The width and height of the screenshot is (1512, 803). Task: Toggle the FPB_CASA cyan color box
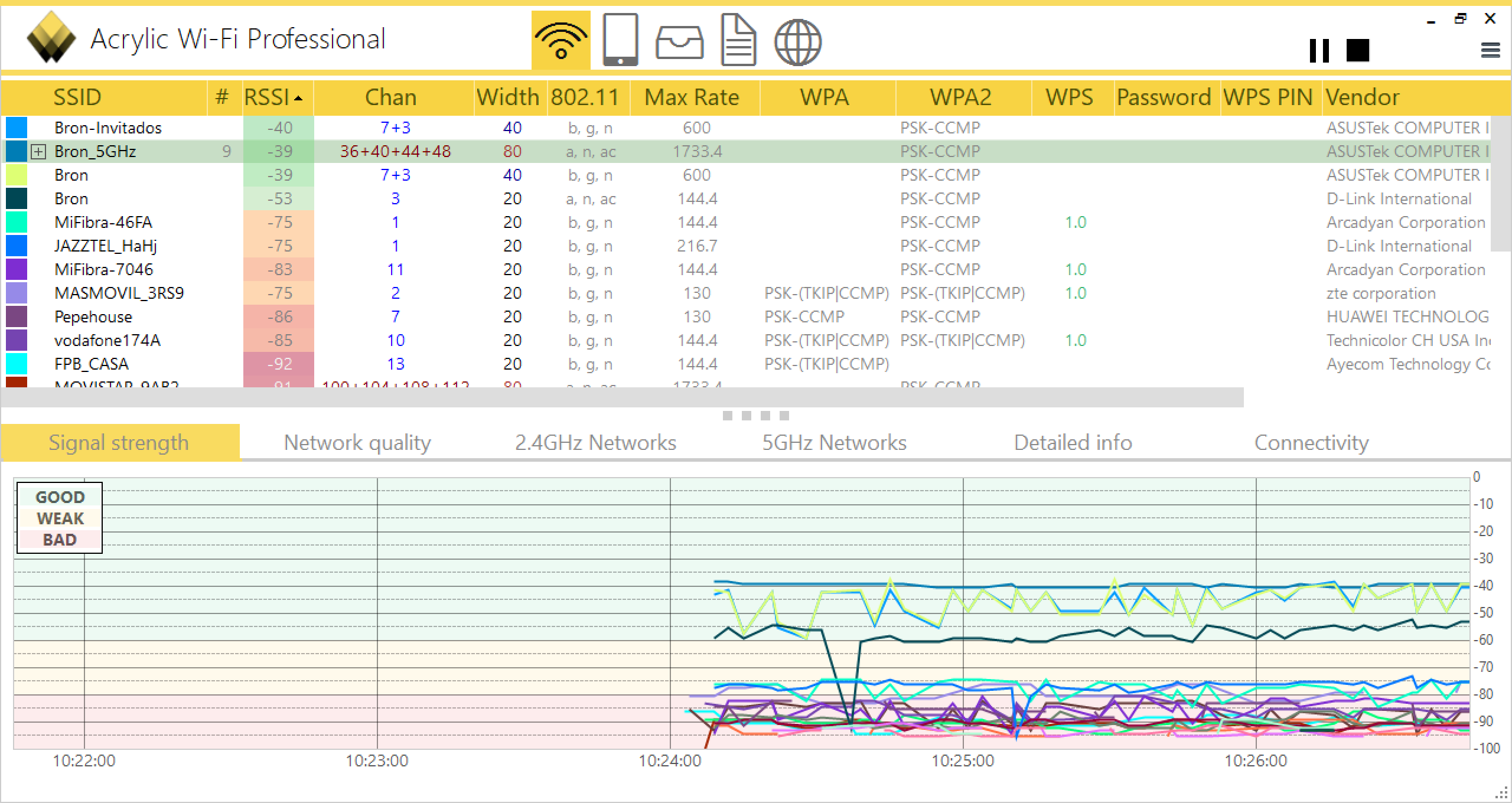tap(17, 364)
